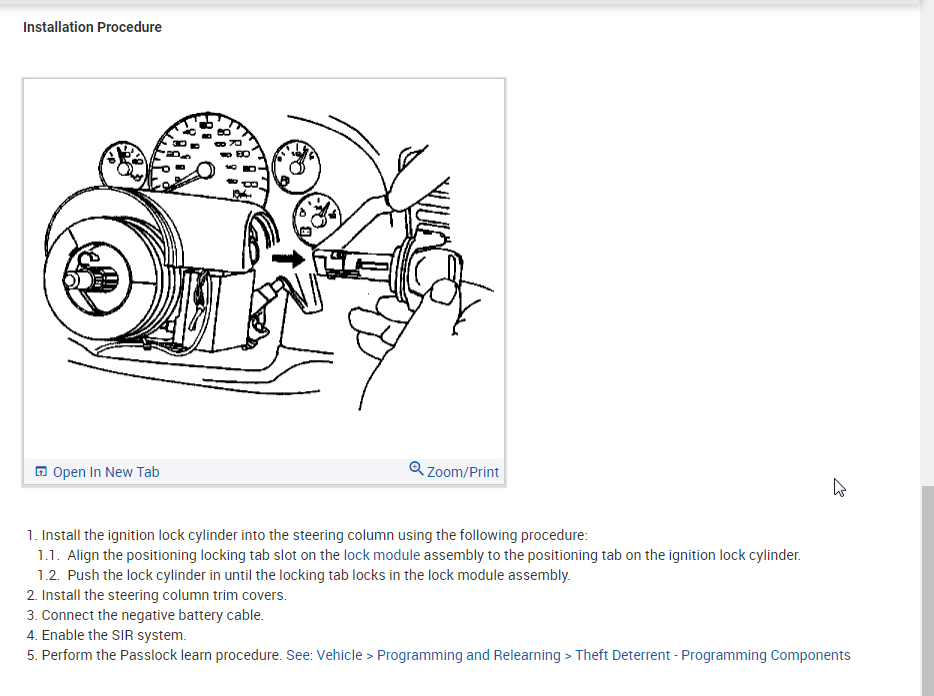This screenshot has height=696, width=934.
Task: Click step '4. Enable the SIR system.'
Action: point(107,635)
